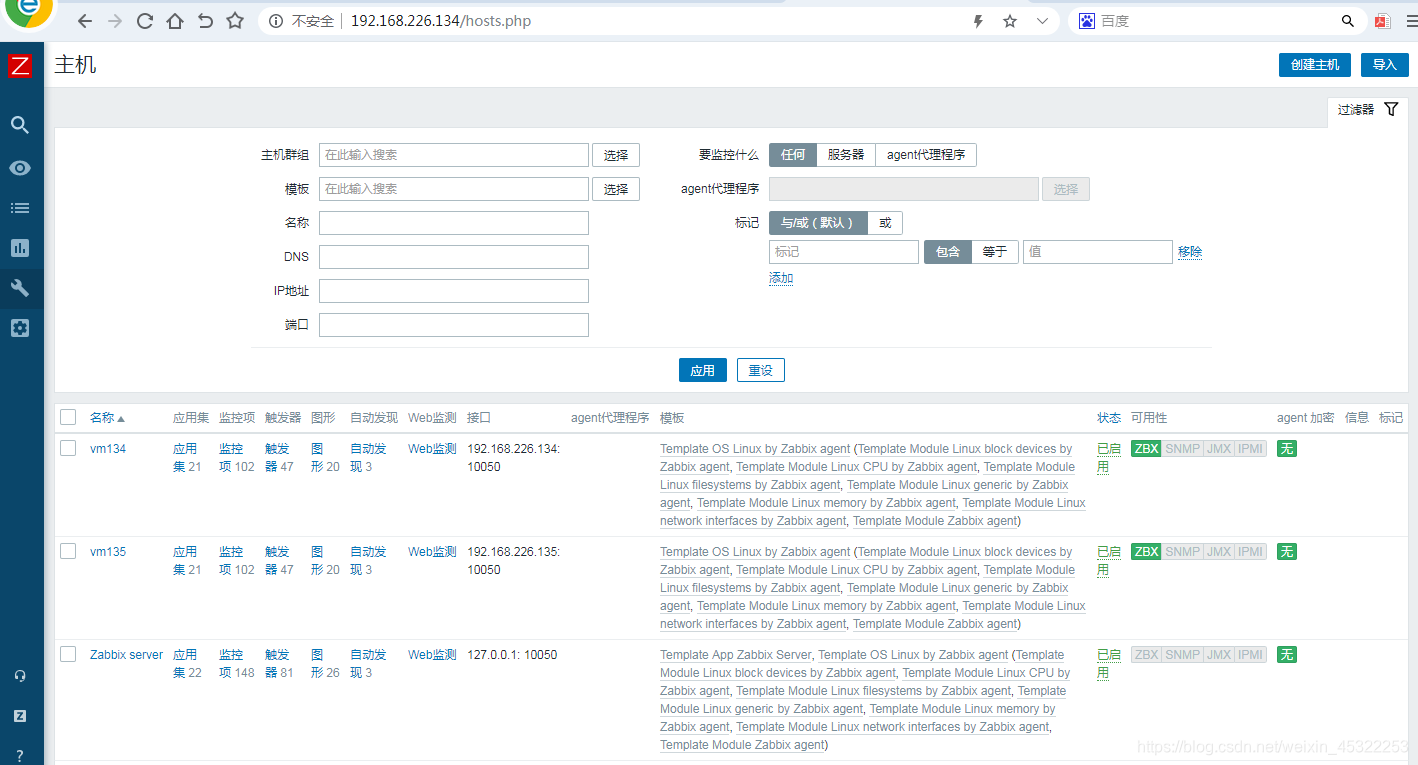Click the browser forward arrow
Image resolution: width=1418 pixels, height=765 pixels.
pyautogui.click(x=115, y=21)
